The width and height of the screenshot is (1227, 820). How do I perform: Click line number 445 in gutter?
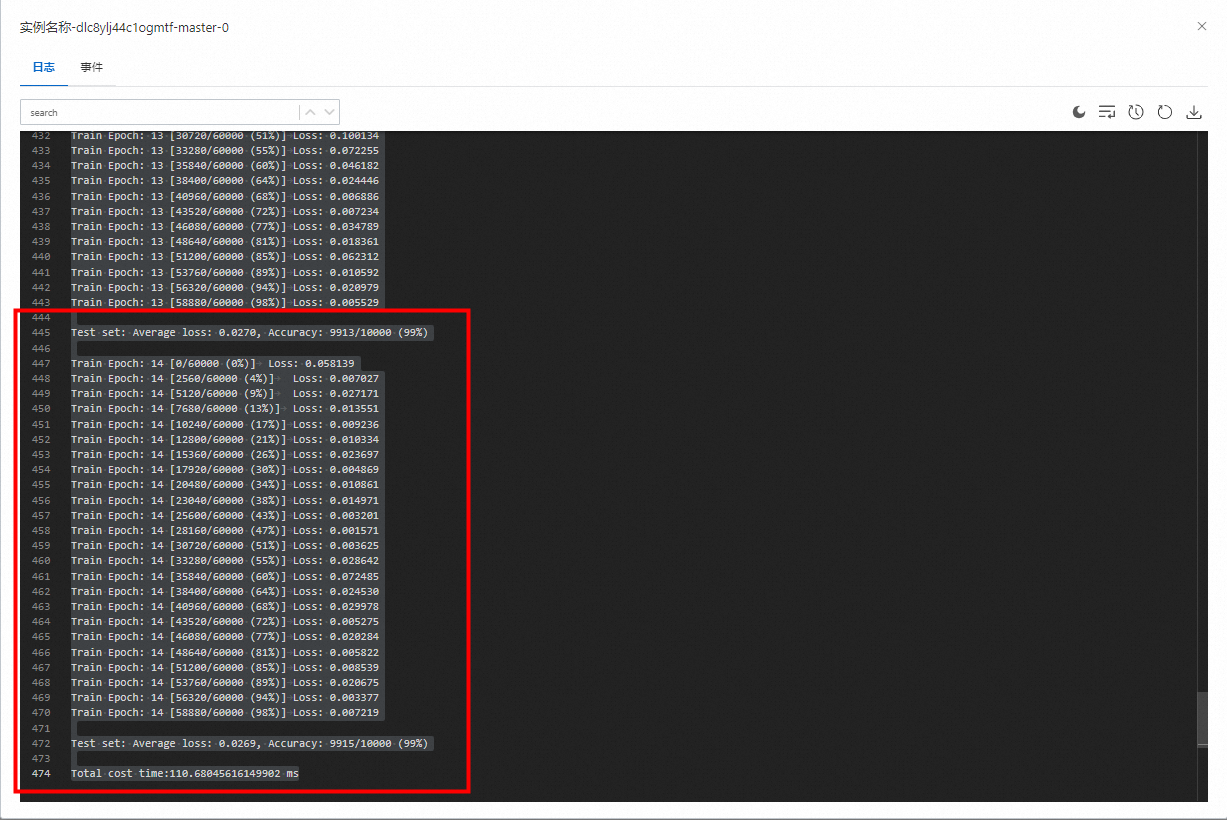[41, 333]
